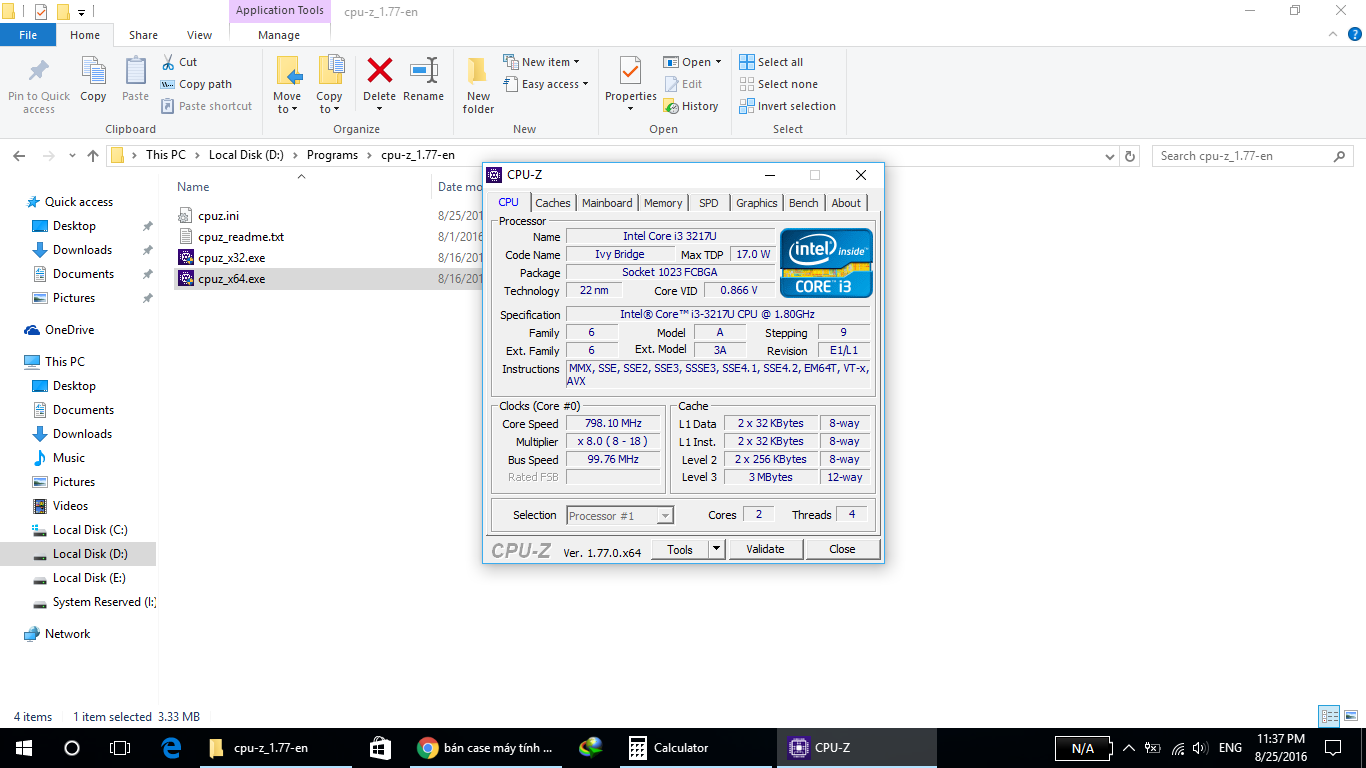This screenshot has width=1366, height=768.
Task: Open Videos under This PC
Action: tap(70, 506)
